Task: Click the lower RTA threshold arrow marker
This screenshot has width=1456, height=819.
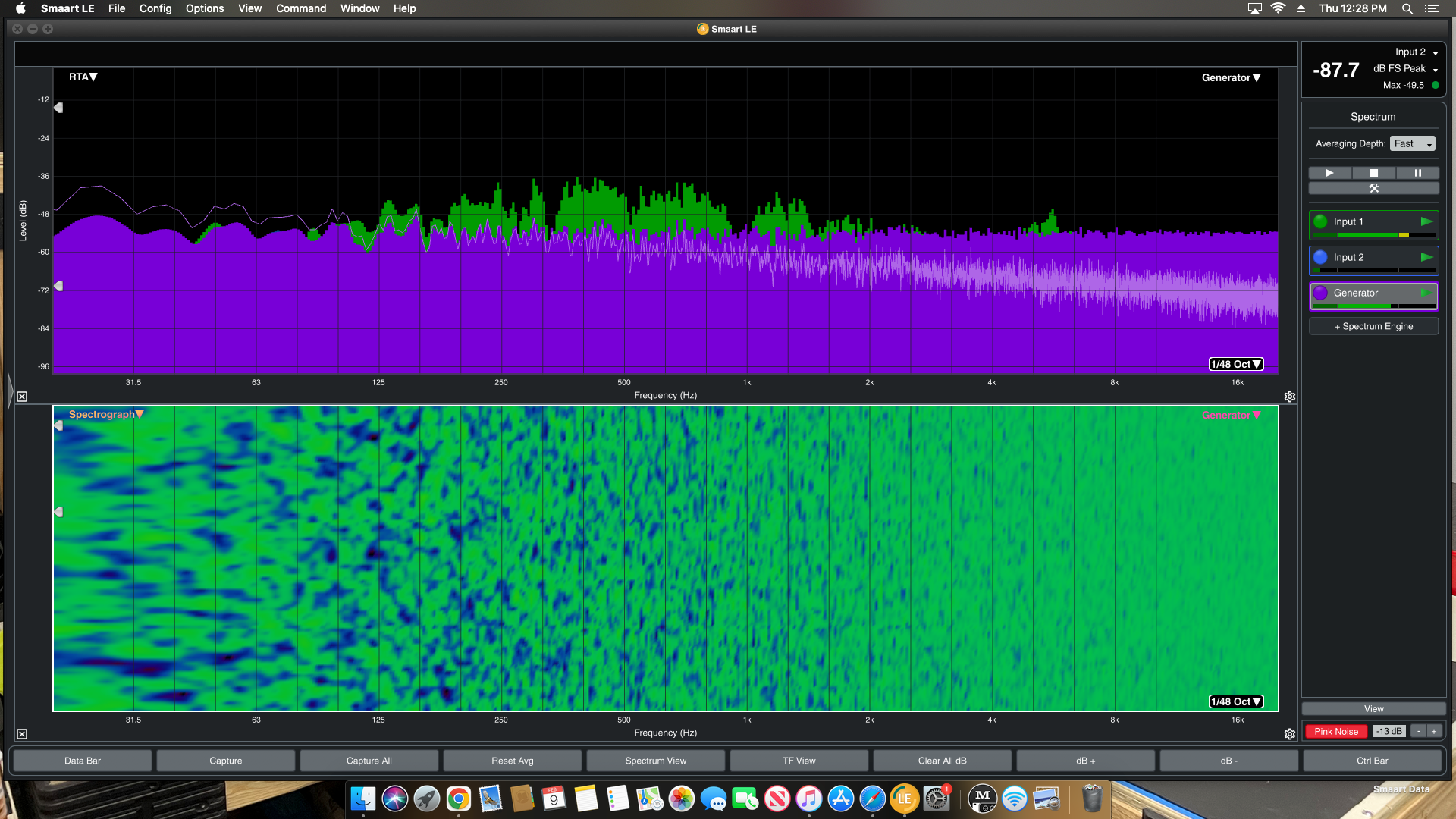Action: (58, 286)
